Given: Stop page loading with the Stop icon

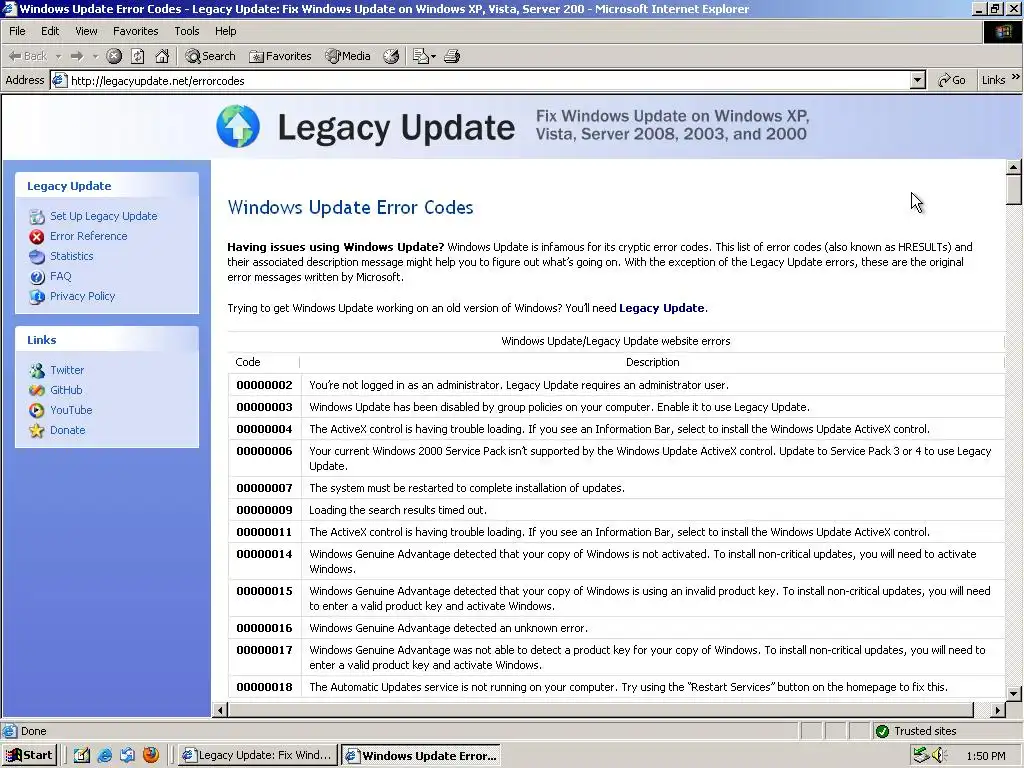Looking at the screenshot, I should click(x=114, y=56).
